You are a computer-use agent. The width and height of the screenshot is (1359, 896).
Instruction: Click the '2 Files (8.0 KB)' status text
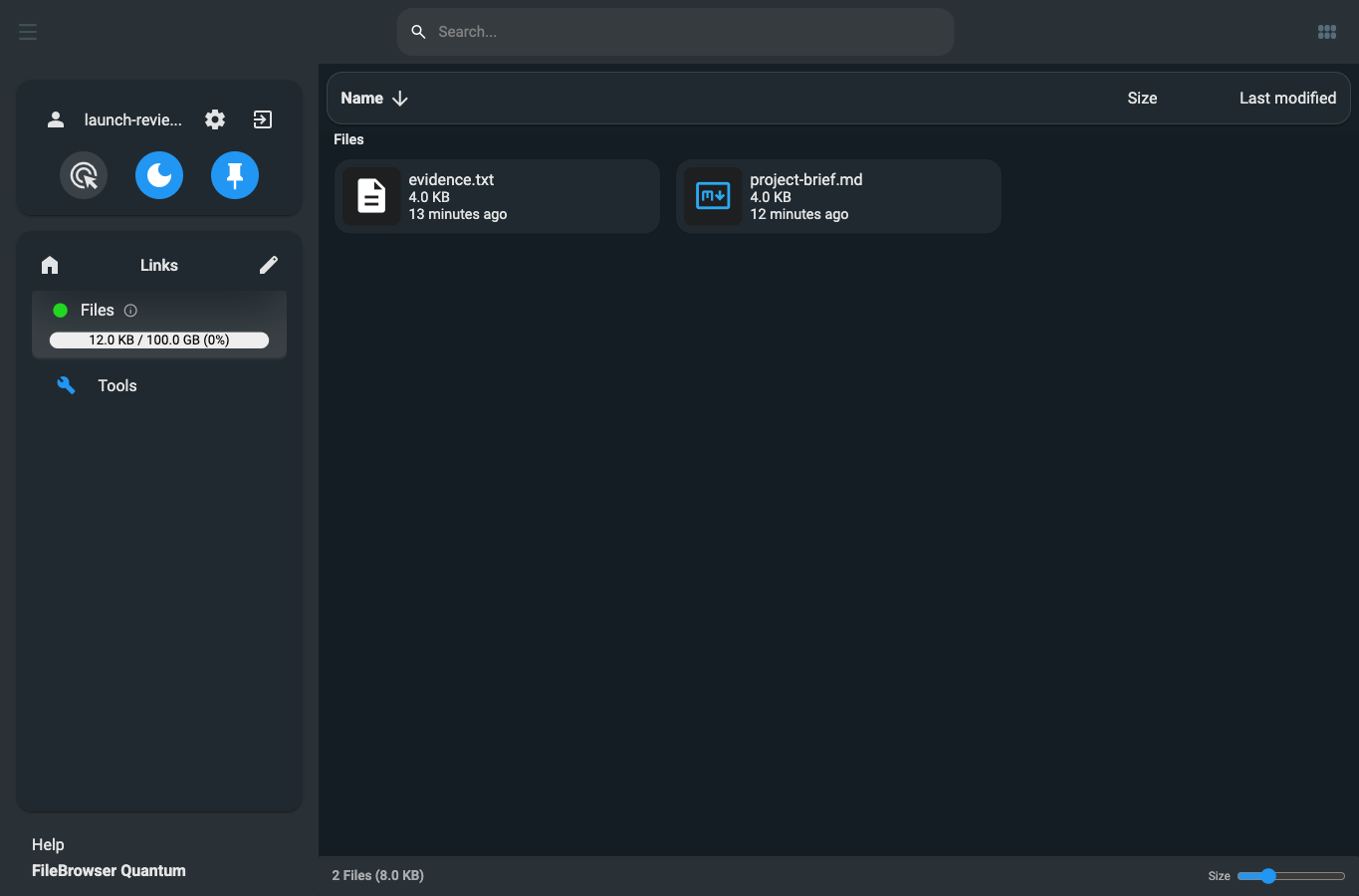tap(378, 876)
